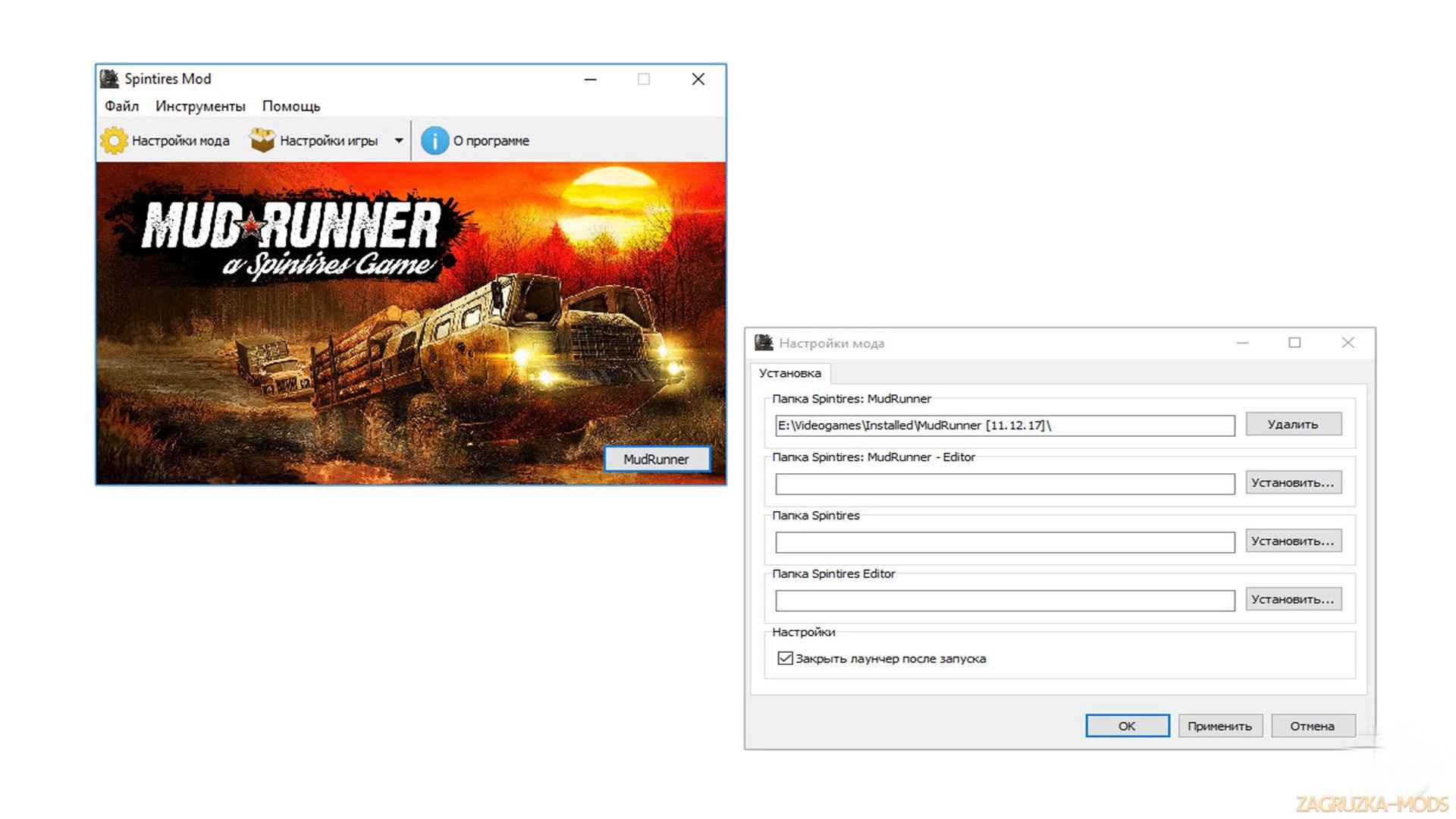Click the Настройки игры toolbar label

coord(328,140)
